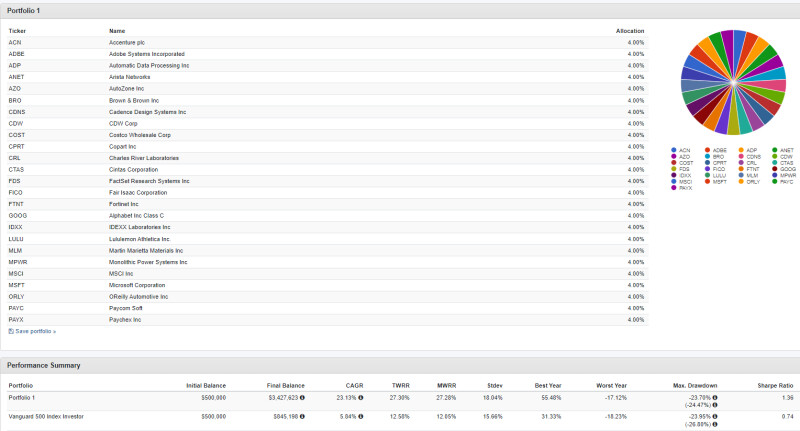Toggle IDXX marker in the chart legend
This screenshot has width=800, height=431.
click(x=674, y=175)
